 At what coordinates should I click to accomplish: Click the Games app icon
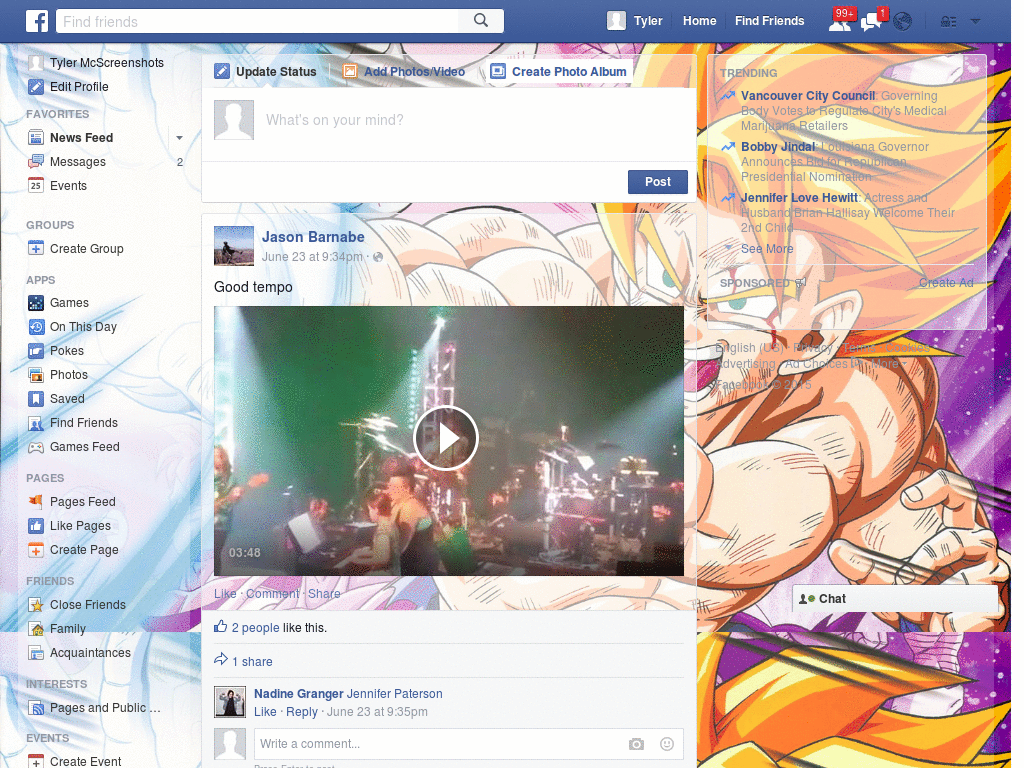coord(36,303)
